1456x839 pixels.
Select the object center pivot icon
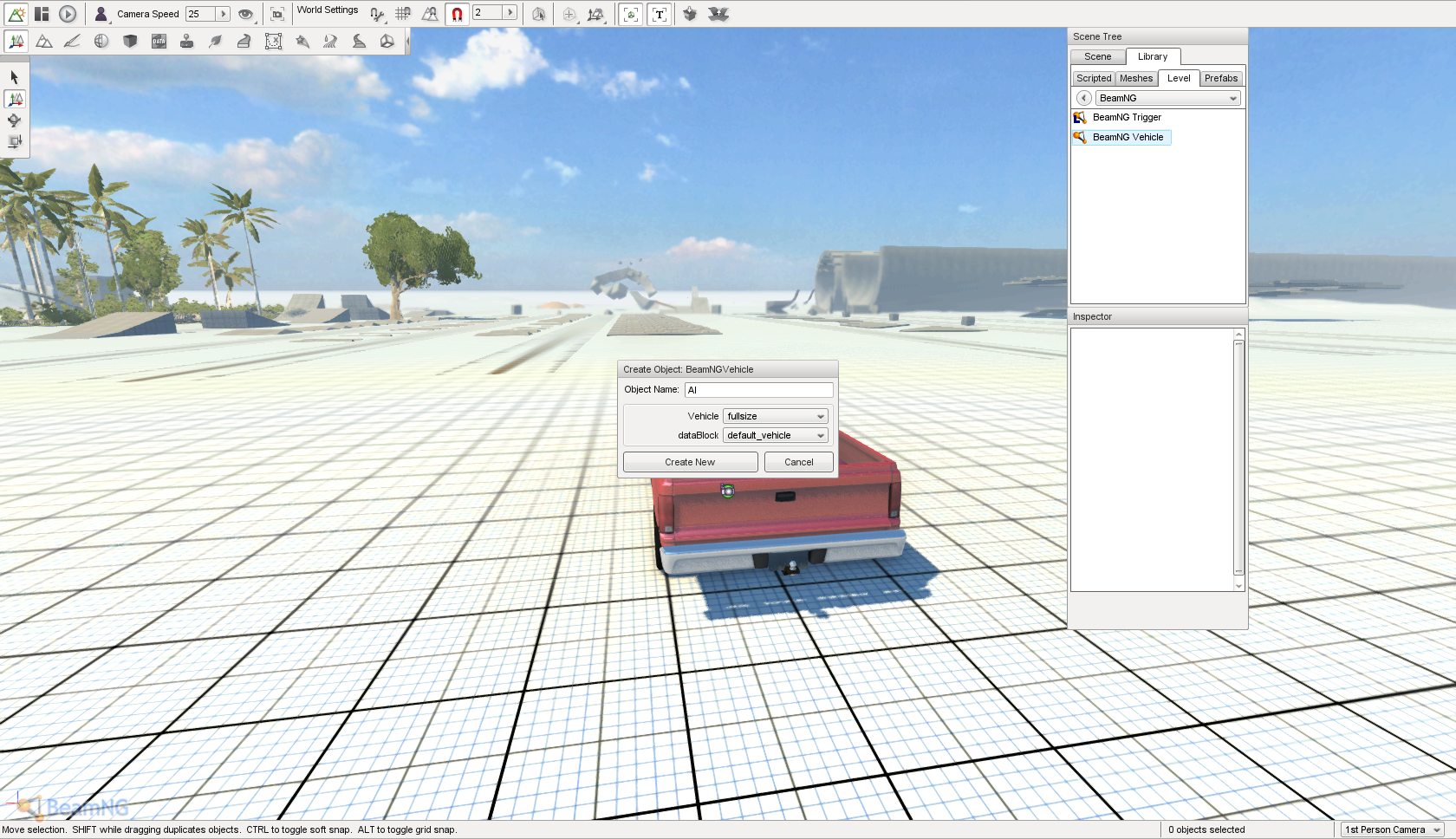[x=569, y=14]
